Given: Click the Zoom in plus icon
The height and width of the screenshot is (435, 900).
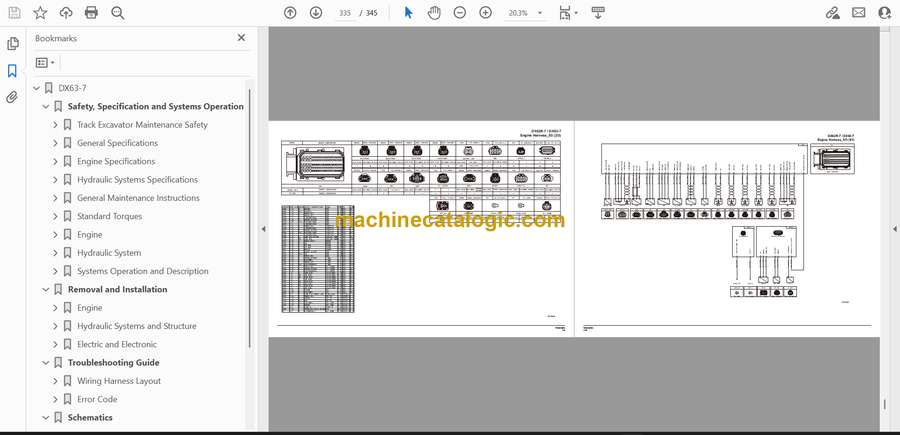Looking at the screenshot, I should pyautogui.click(x=485, y=13).
